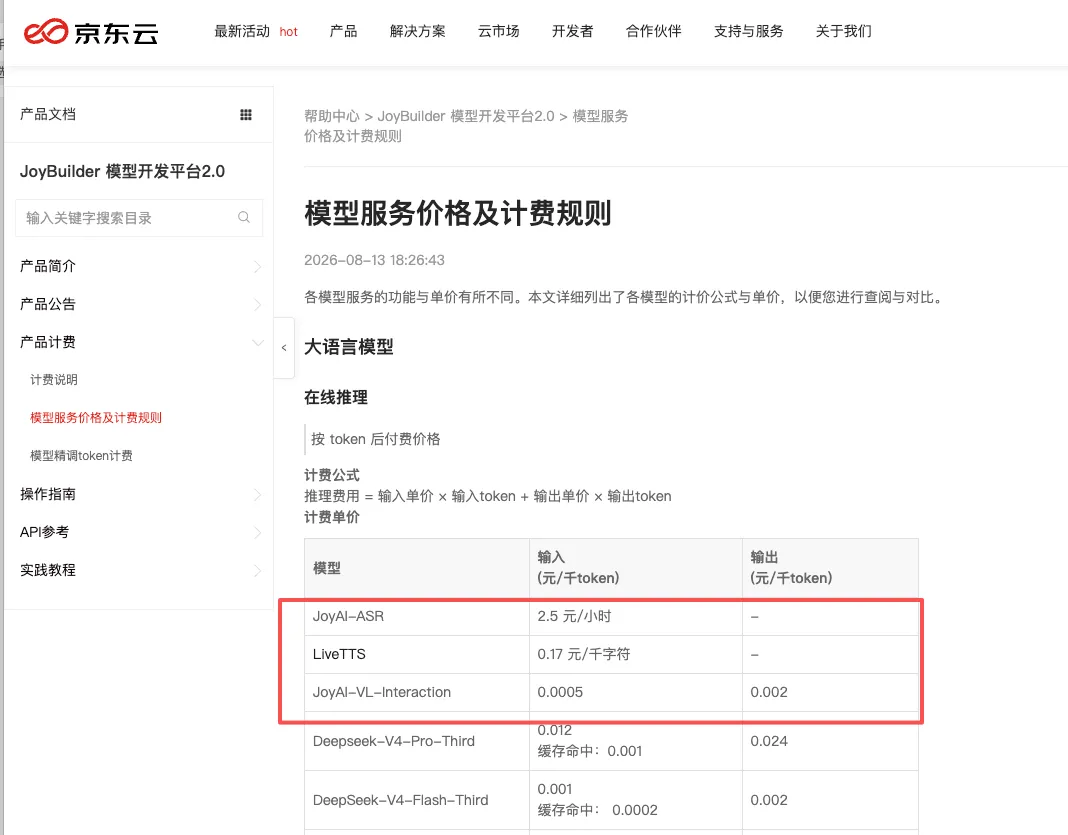Click the 大语言模型 section heading

(x=349, y=347)
